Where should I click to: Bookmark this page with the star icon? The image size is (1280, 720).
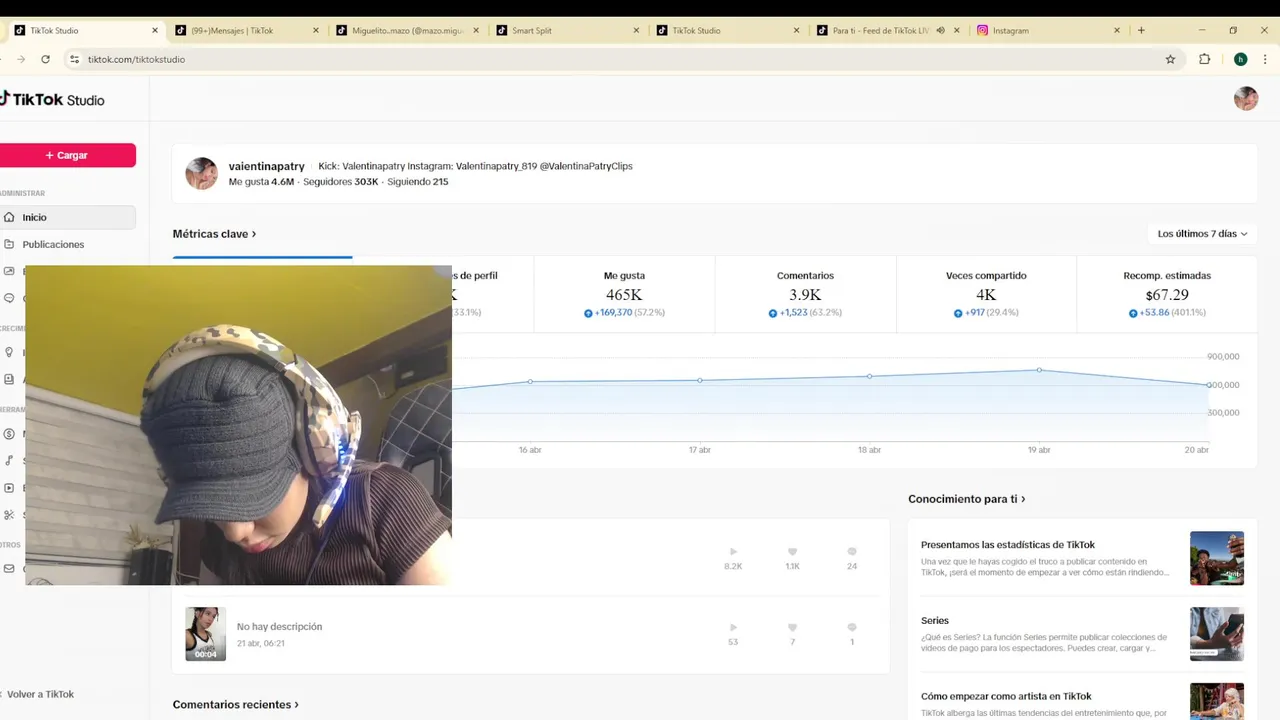(x=1170, y=59)
